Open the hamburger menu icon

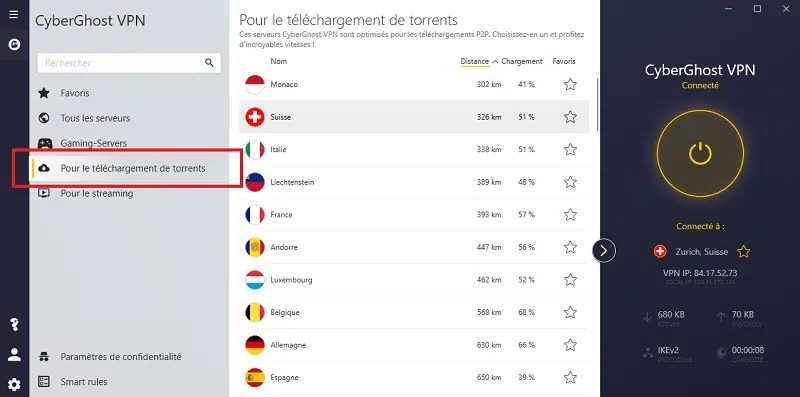tap(14, 14)
